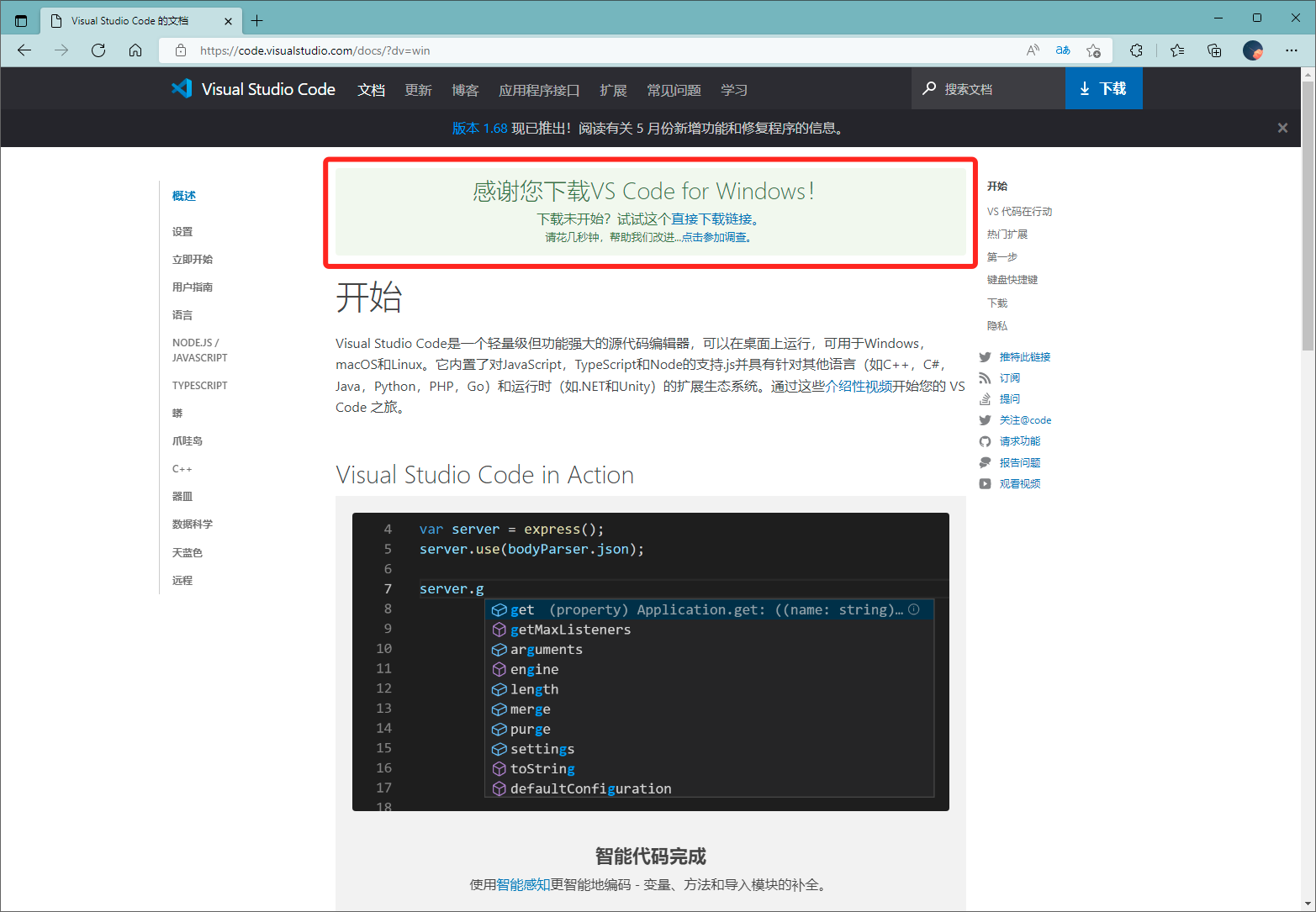Click the 直接下载链接 link
Screen dimensions: 1316x912
[x=711, y=219]
